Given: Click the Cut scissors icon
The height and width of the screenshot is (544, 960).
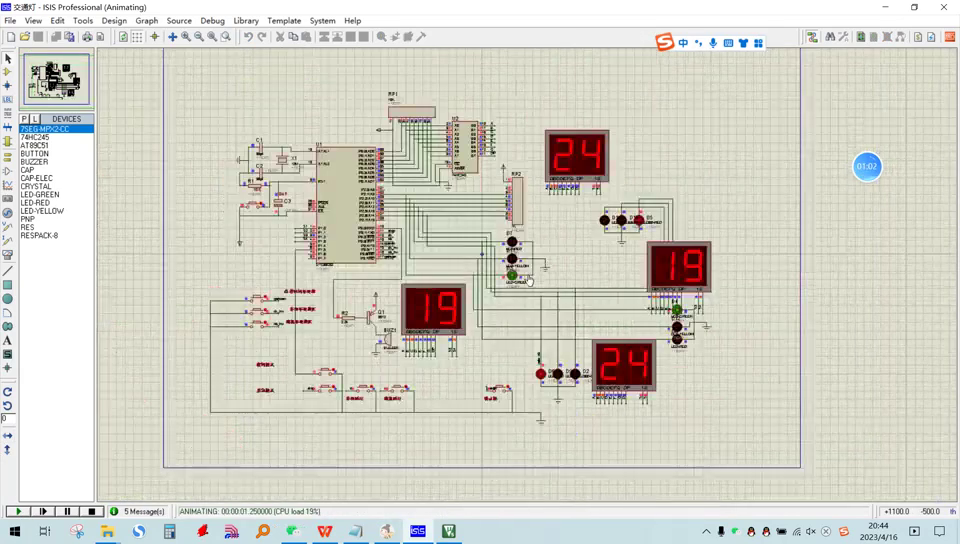Looking at the screenshot, I should [x=280, y=37].
